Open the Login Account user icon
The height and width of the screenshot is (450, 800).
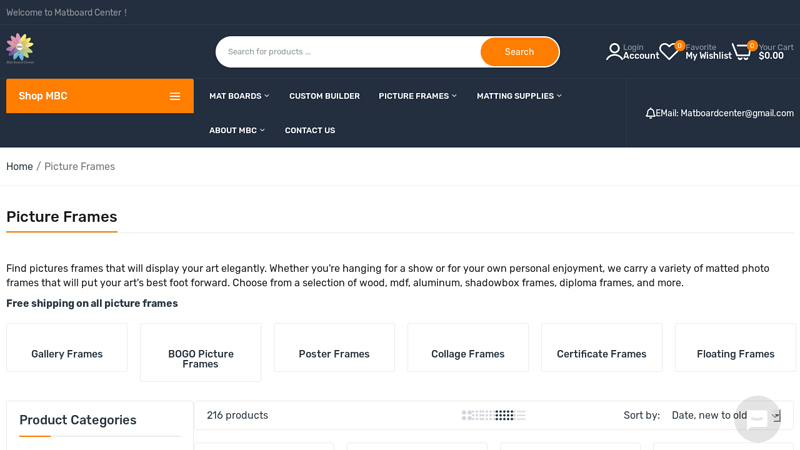[613, 52]
